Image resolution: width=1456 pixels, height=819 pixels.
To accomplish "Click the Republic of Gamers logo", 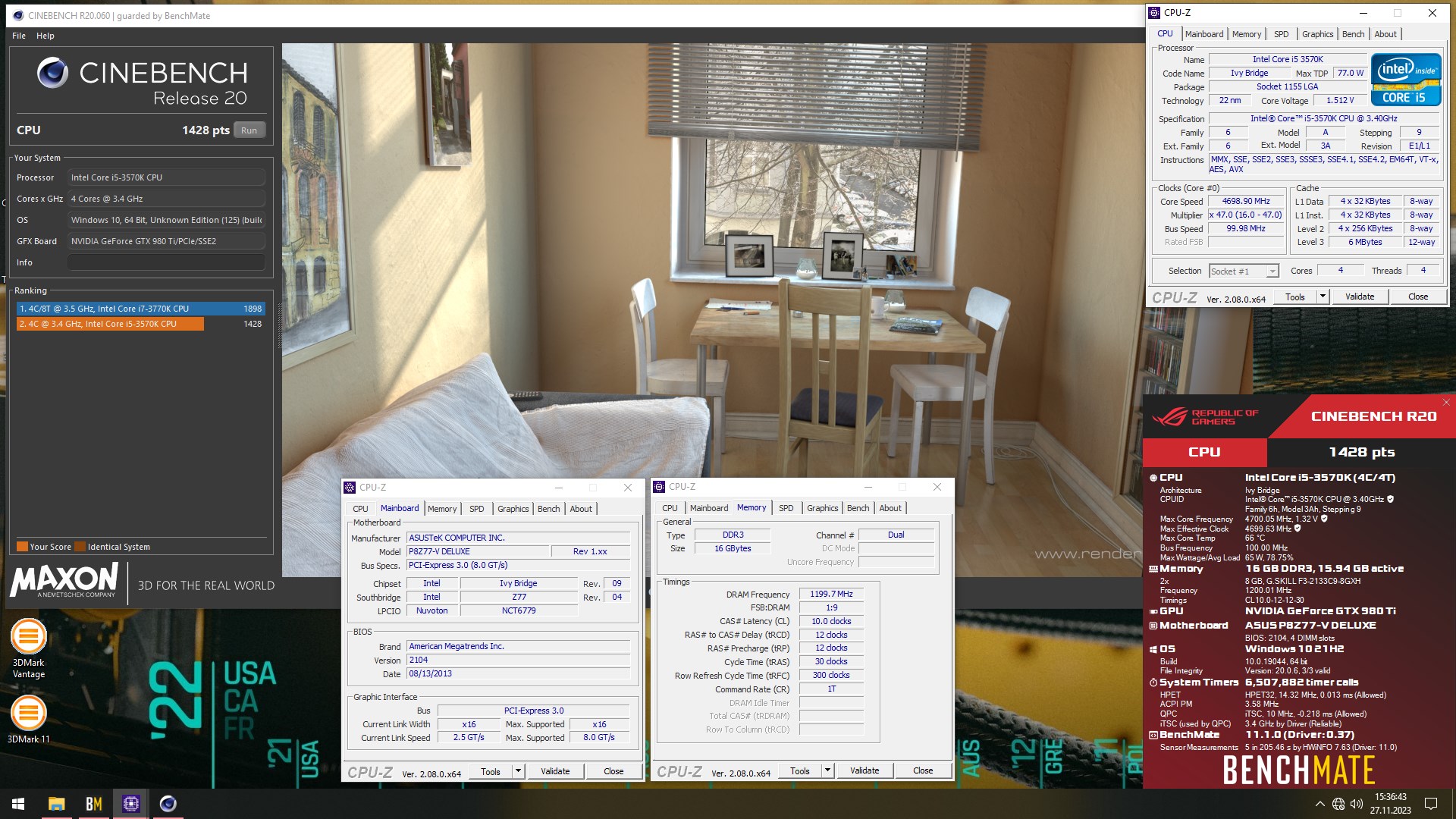I will tap(1204, 417).
